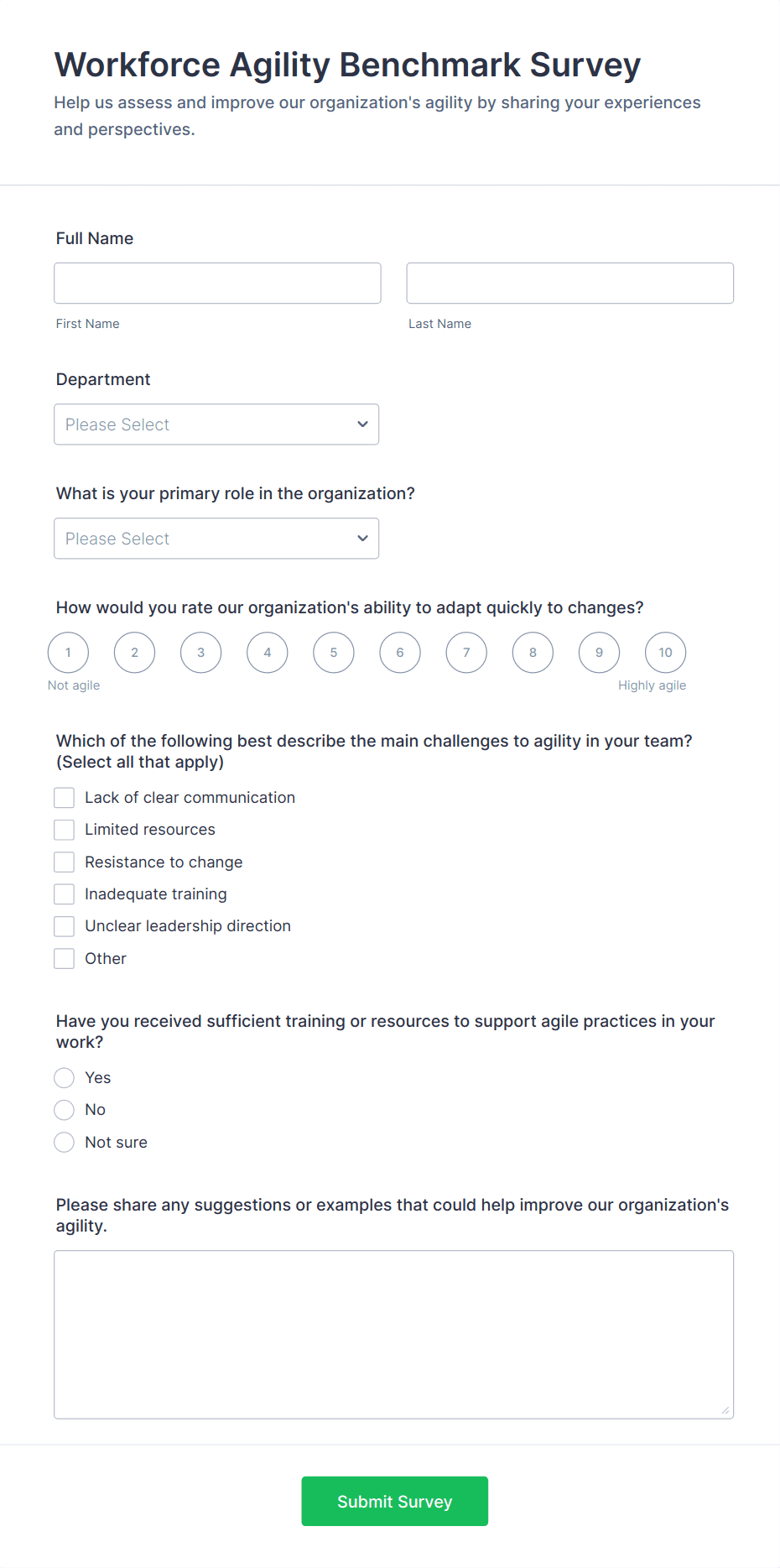The image size is (780, 1568).
Task: Open the Department dropdown
Action: click(x=216, y=425)
